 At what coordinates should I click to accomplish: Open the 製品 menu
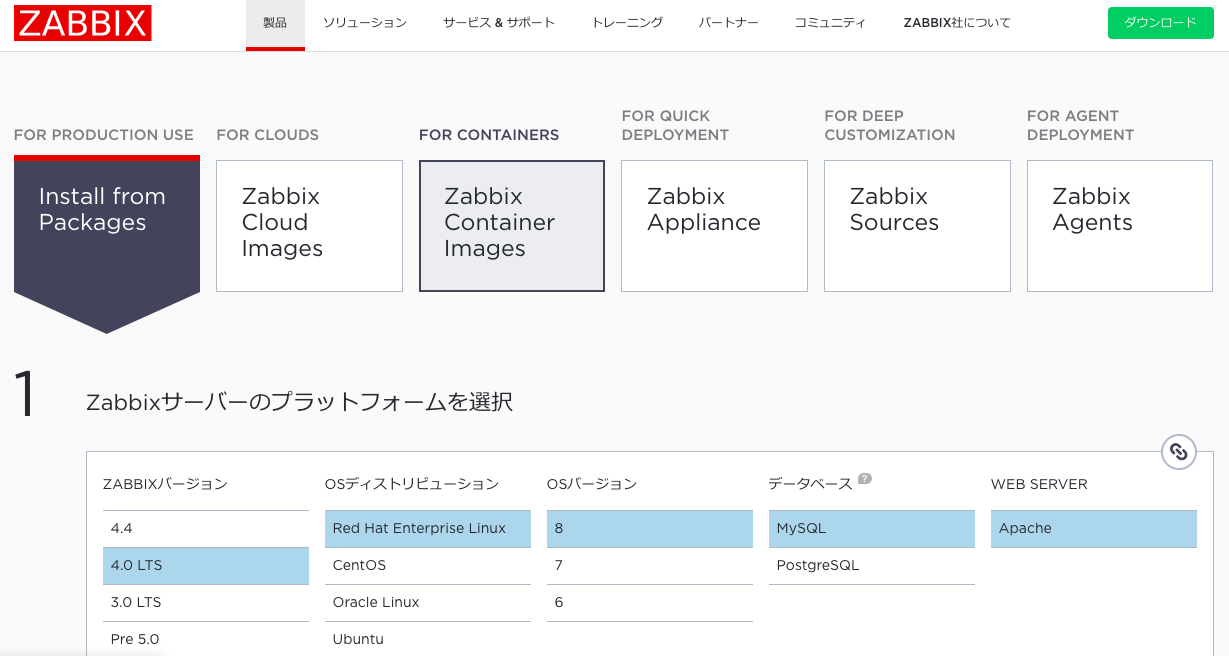[275, 23]
